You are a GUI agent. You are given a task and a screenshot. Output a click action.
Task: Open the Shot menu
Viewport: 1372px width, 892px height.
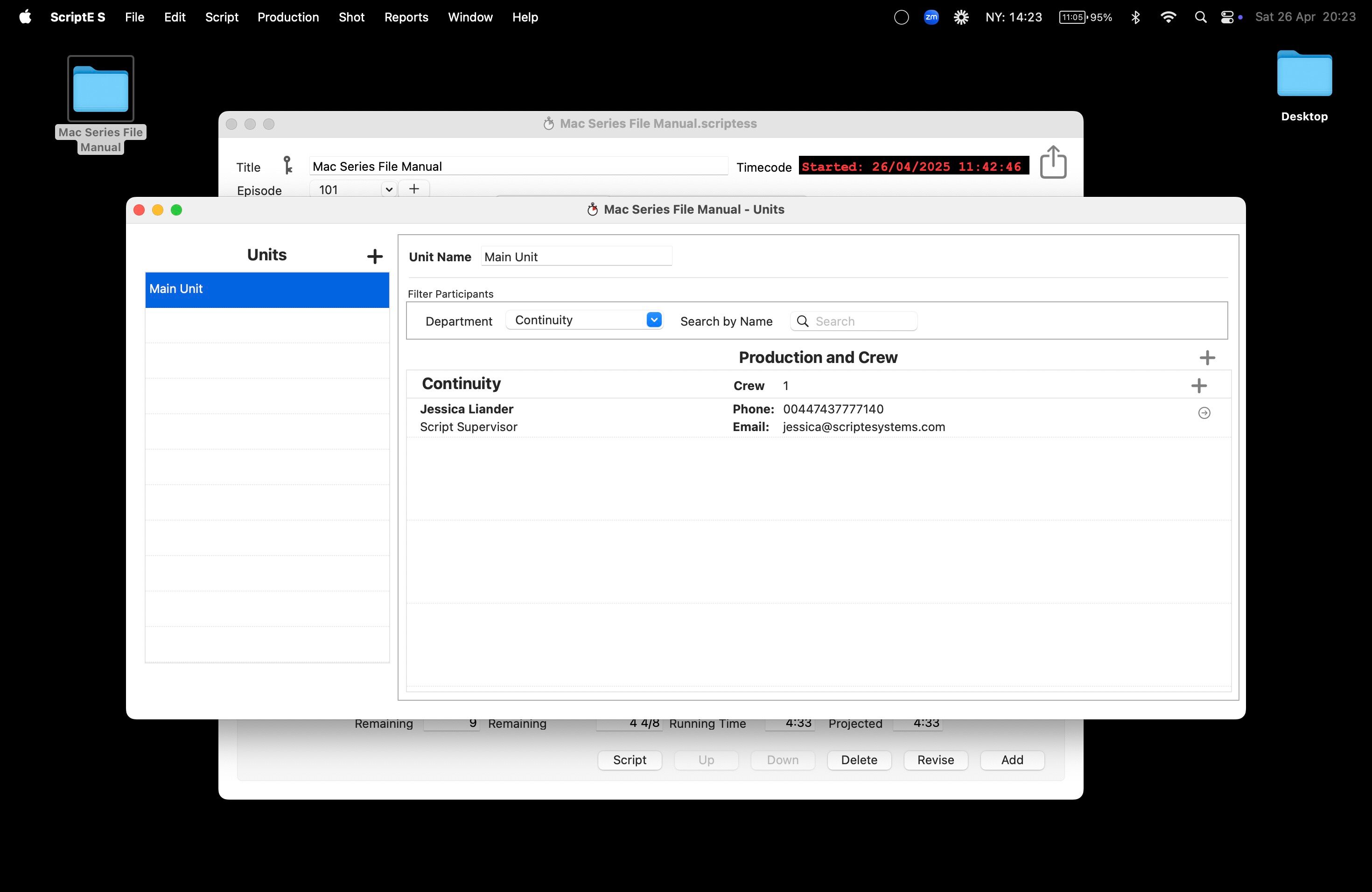pos(351,17)
